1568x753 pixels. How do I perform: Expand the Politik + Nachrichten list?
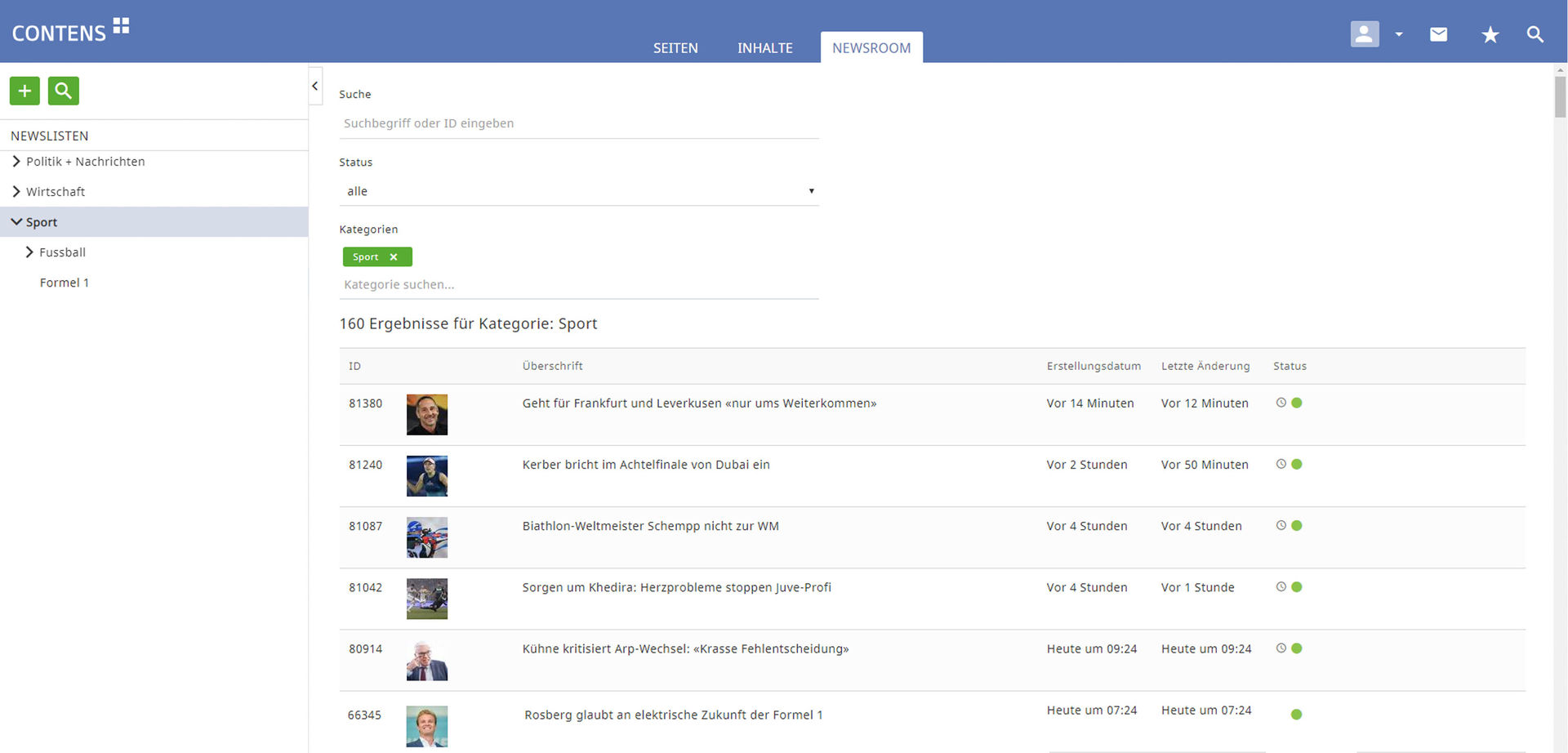[16, 162]
